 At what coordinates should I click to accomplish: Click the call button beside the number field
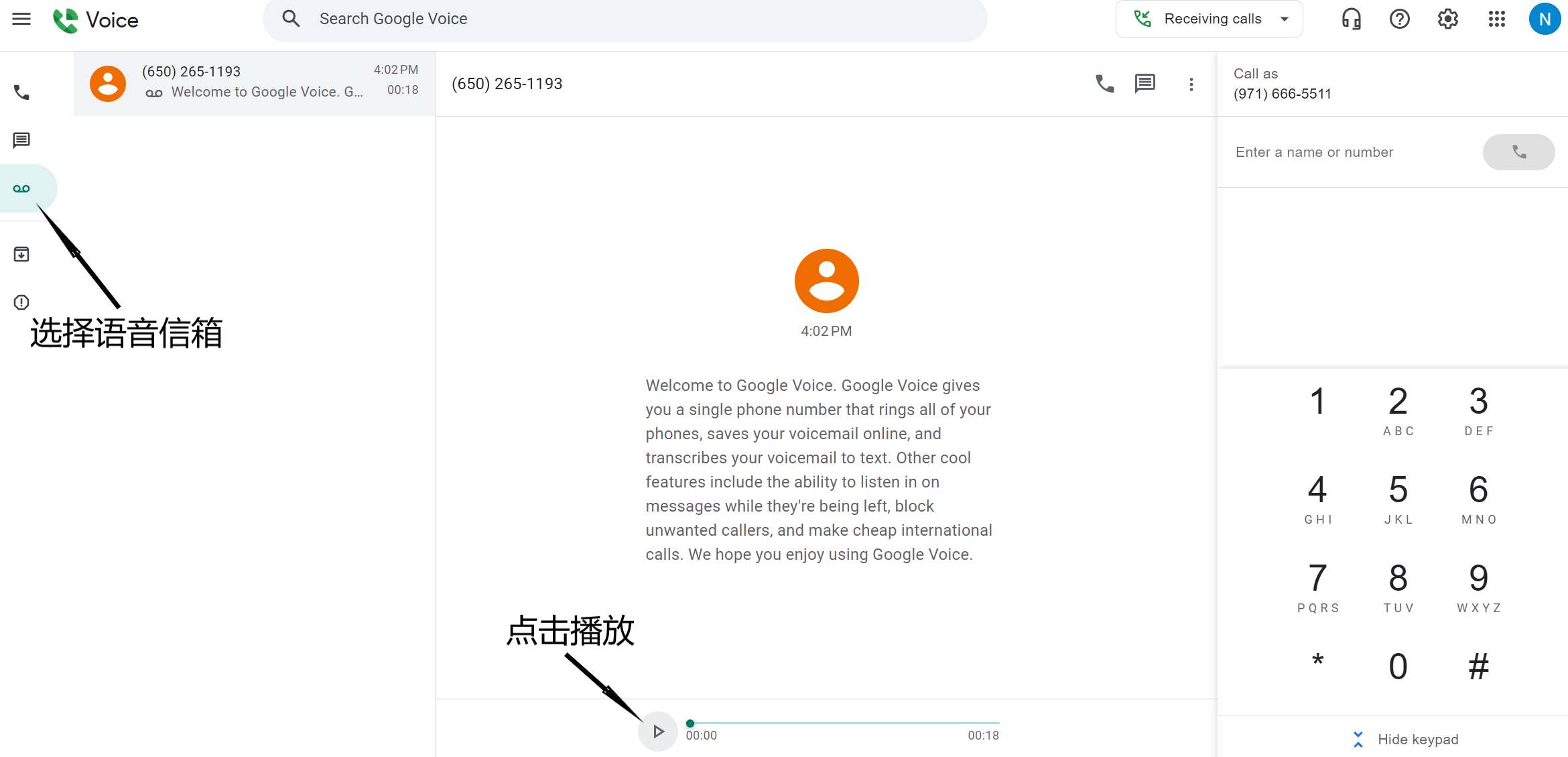click(x=1518, y=152)
